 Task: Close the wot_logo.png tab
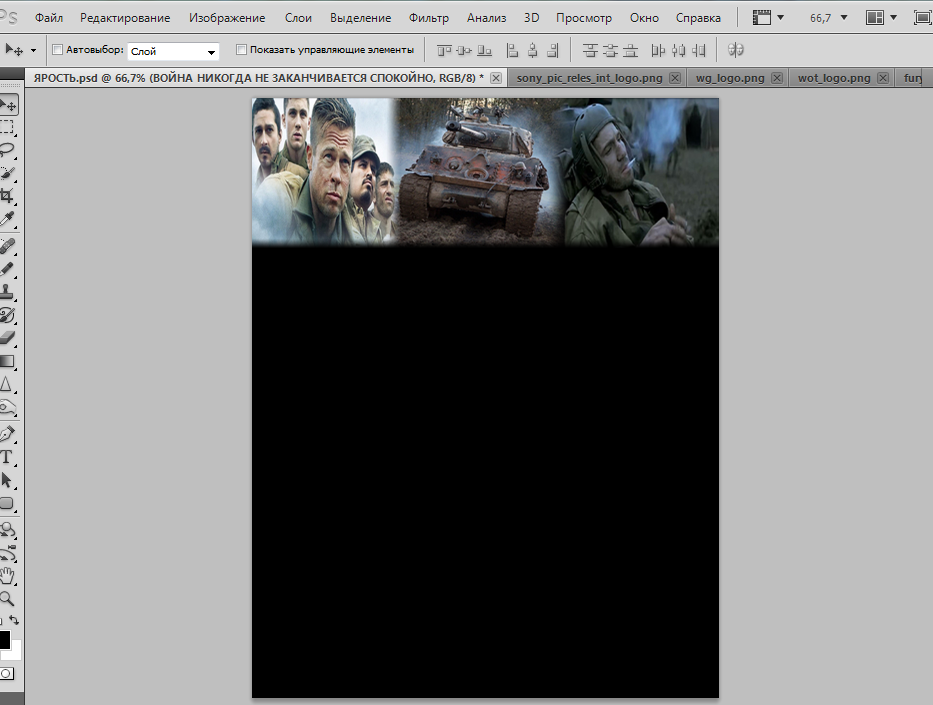pos(883,78)
